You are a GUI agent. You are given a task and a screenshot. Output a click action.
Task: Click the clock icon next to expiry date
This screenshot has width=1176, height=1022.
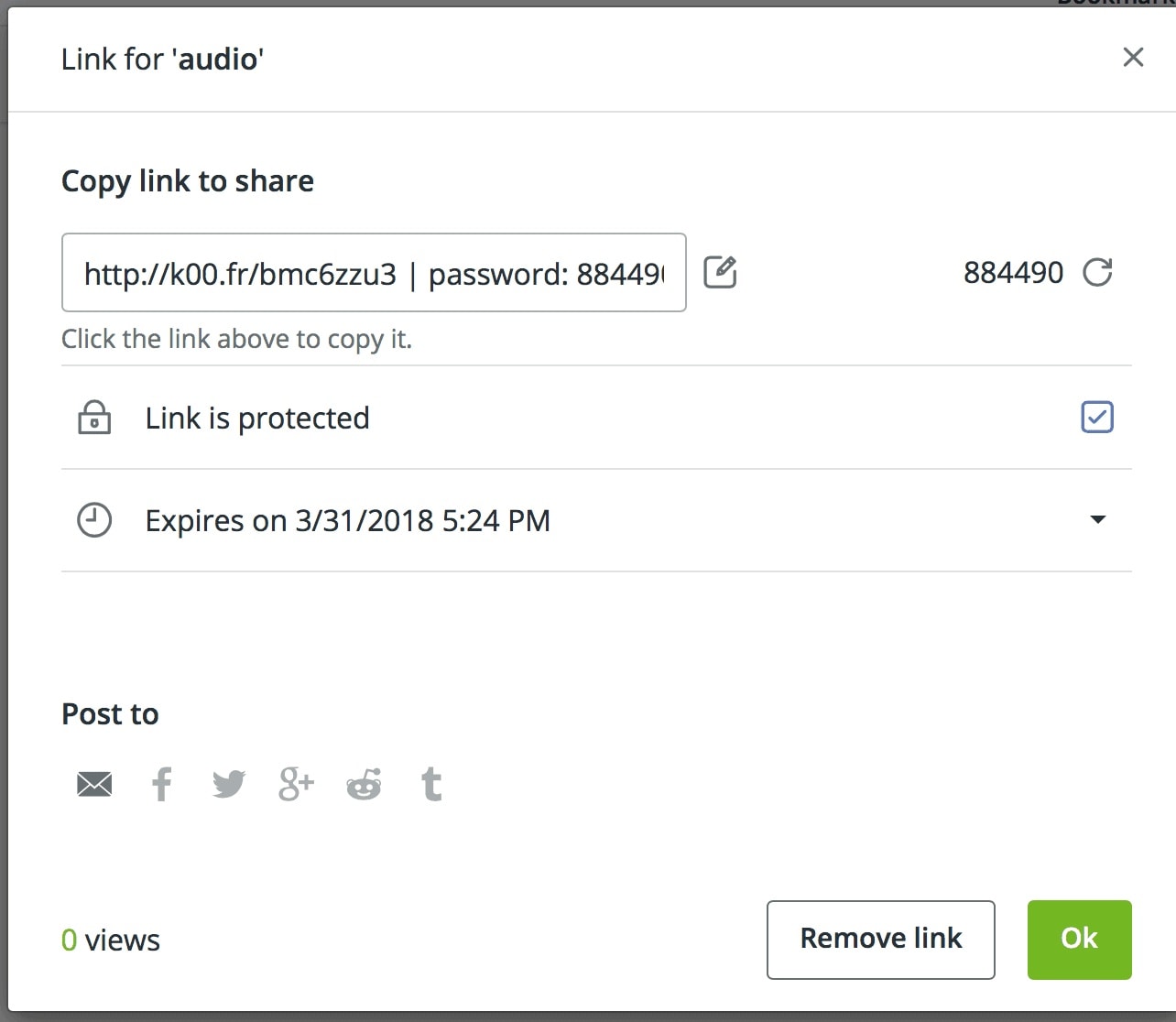point(94,520)
